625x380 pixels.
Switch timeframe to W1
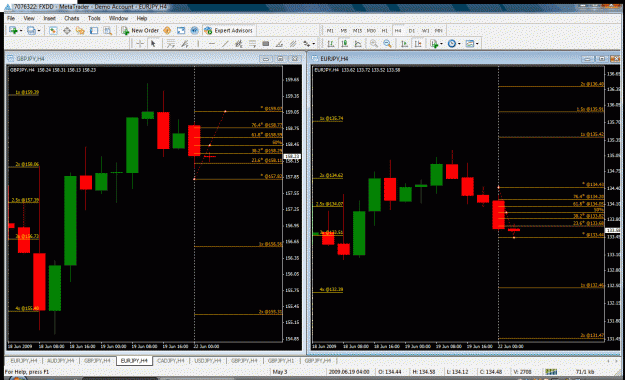(x=425, y=31)
